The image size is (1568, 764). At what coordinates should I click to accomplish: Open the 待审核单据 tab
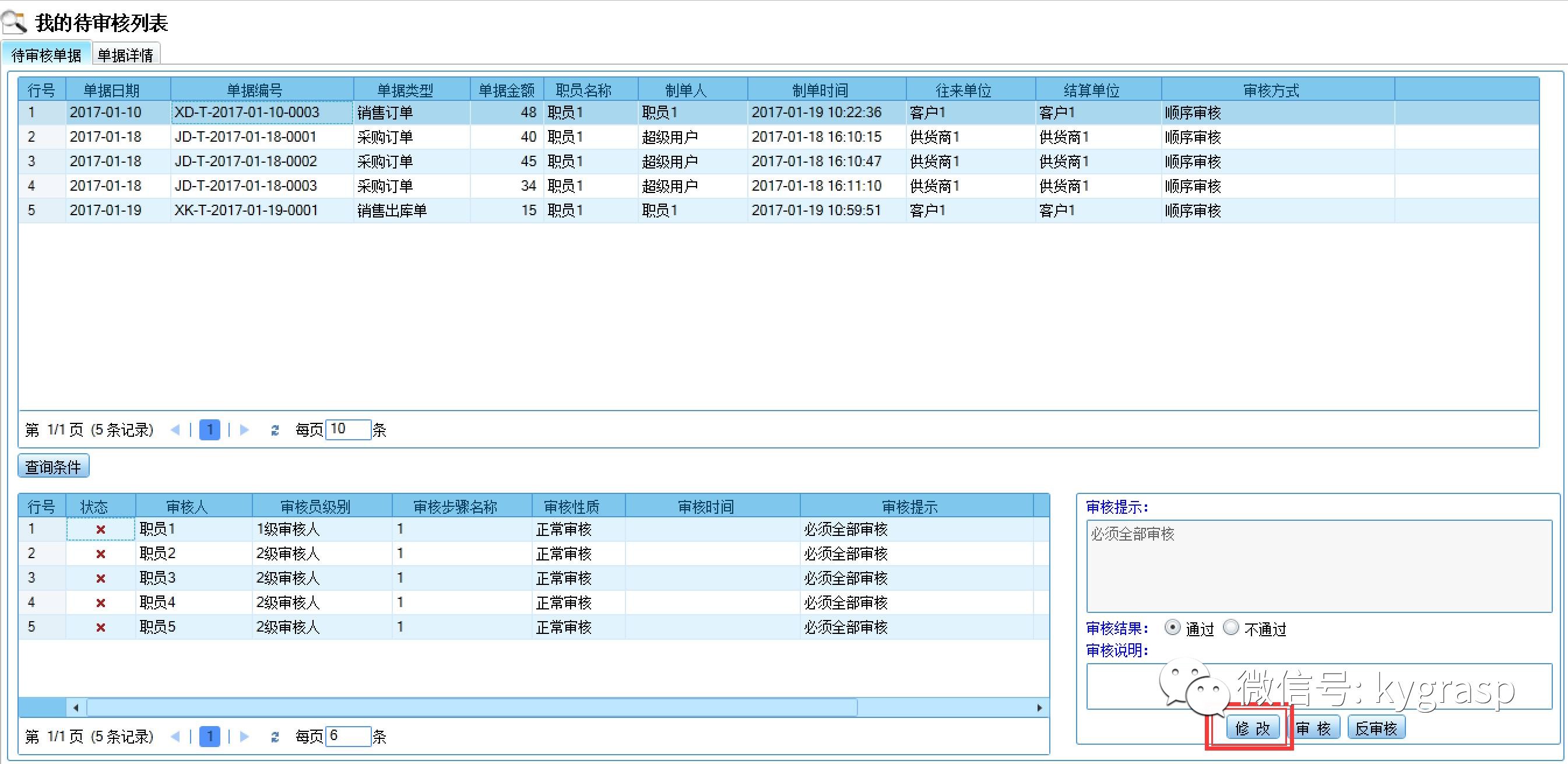(x=46, y=55)
